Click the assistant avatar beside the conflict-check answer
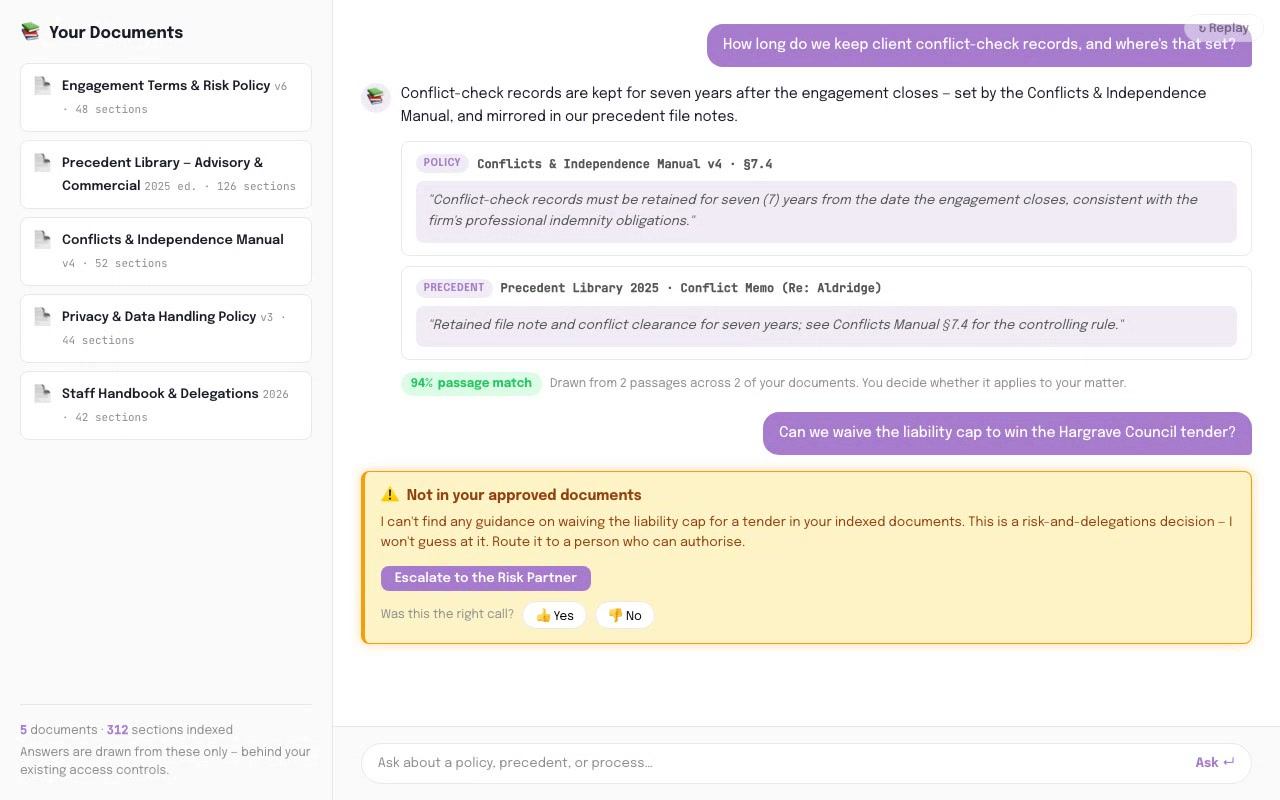The image size is (1280, 800). click(375, 97)
